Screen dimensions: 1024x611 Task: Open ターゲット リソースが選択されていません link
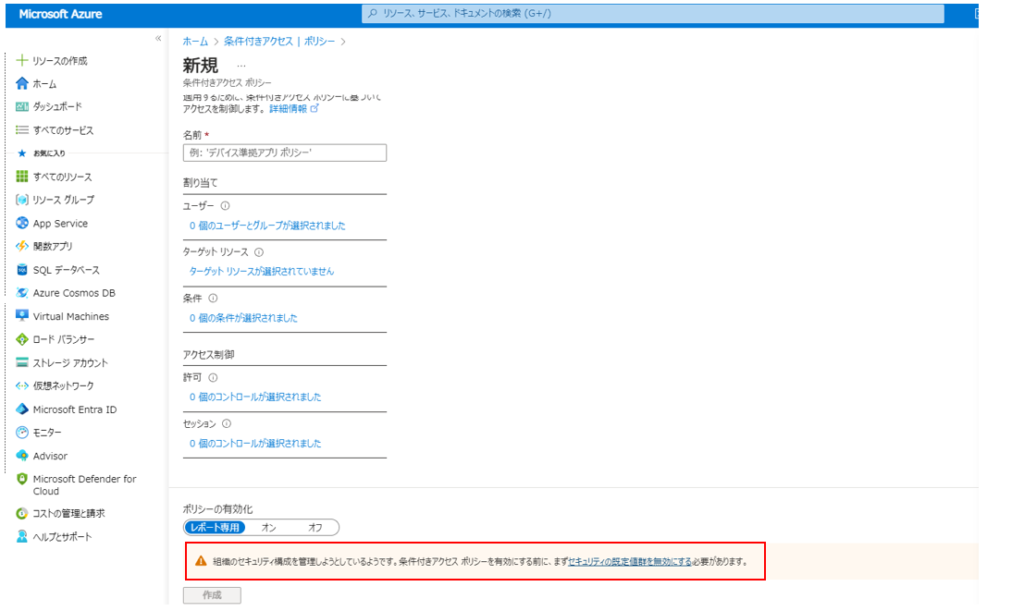[261, 271]
